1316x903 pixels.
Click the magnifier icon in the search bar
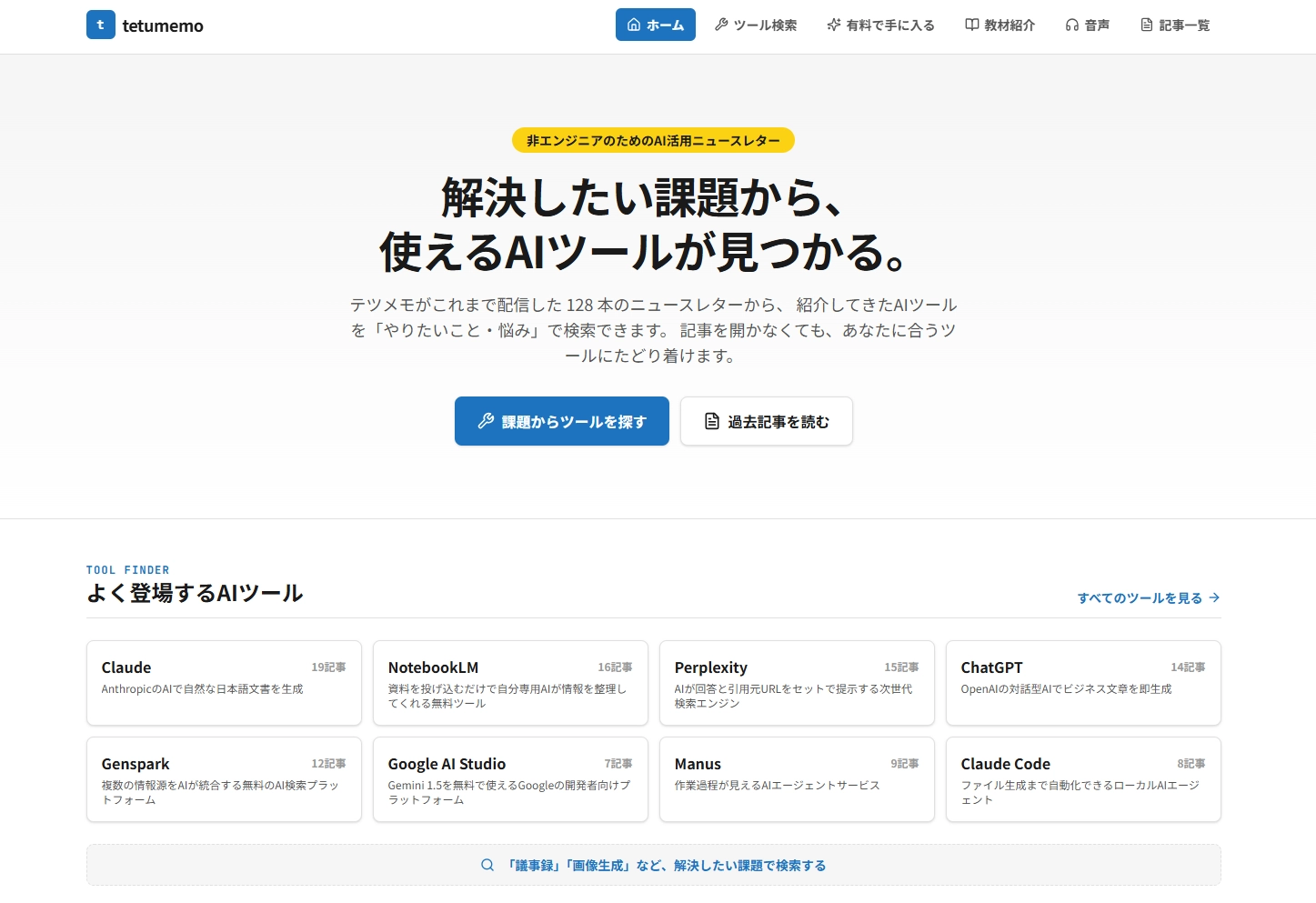coord(487,865)
